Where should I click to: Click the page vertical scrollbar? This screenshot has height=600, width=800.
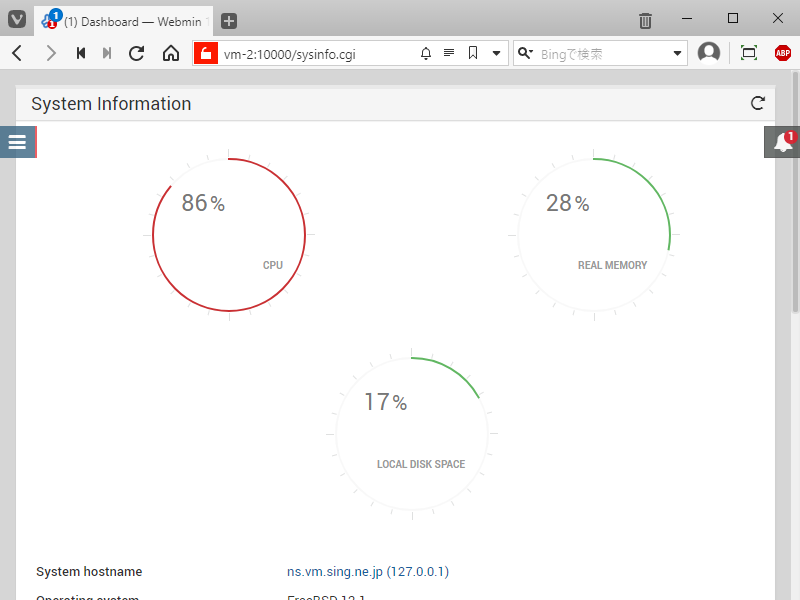(x=795, y=191)
